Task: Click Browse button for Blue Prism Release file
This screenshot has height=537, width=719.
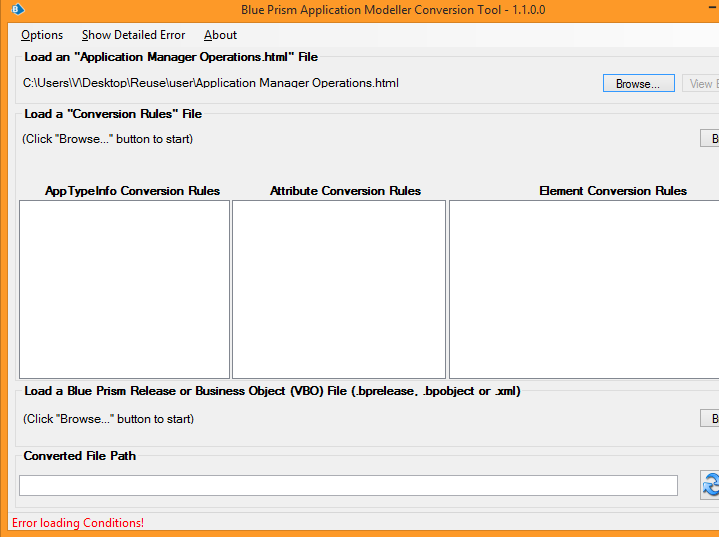Action: (x=710, y=418)
